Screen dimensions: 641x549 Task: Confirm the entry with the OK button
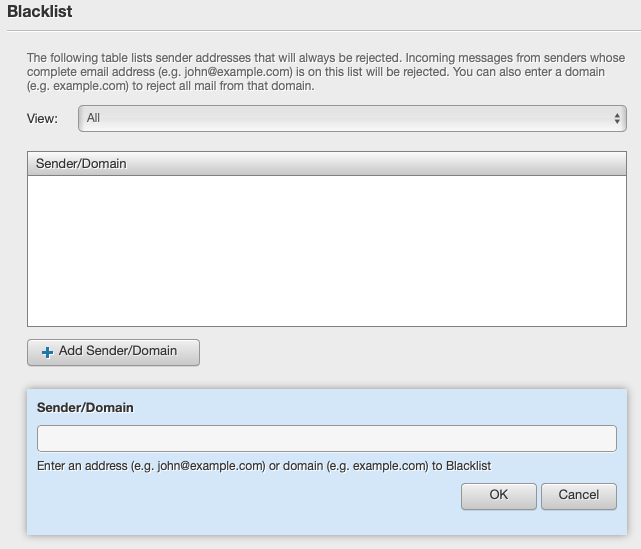click(499, 496)
